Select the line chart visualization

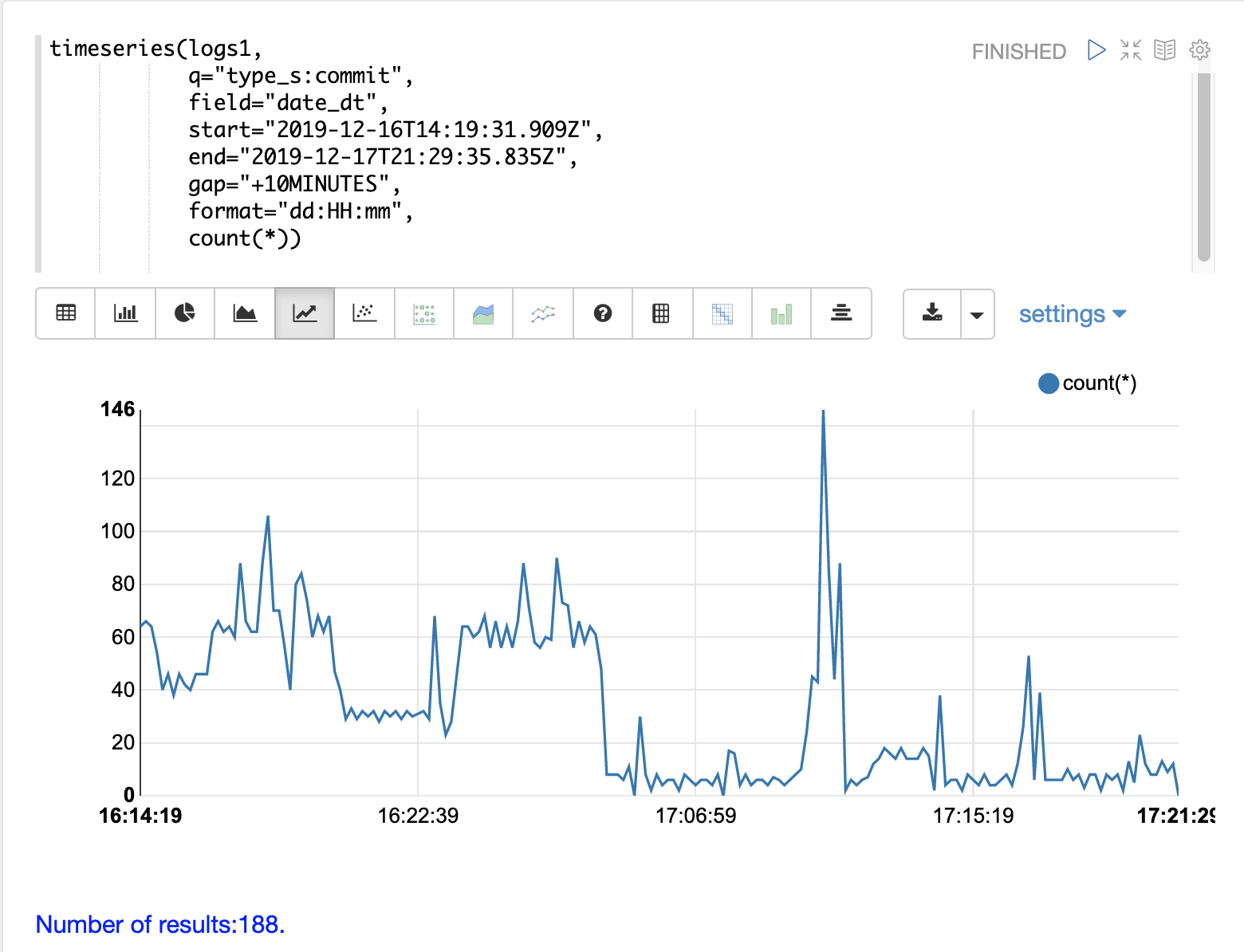tap(305, 313)
